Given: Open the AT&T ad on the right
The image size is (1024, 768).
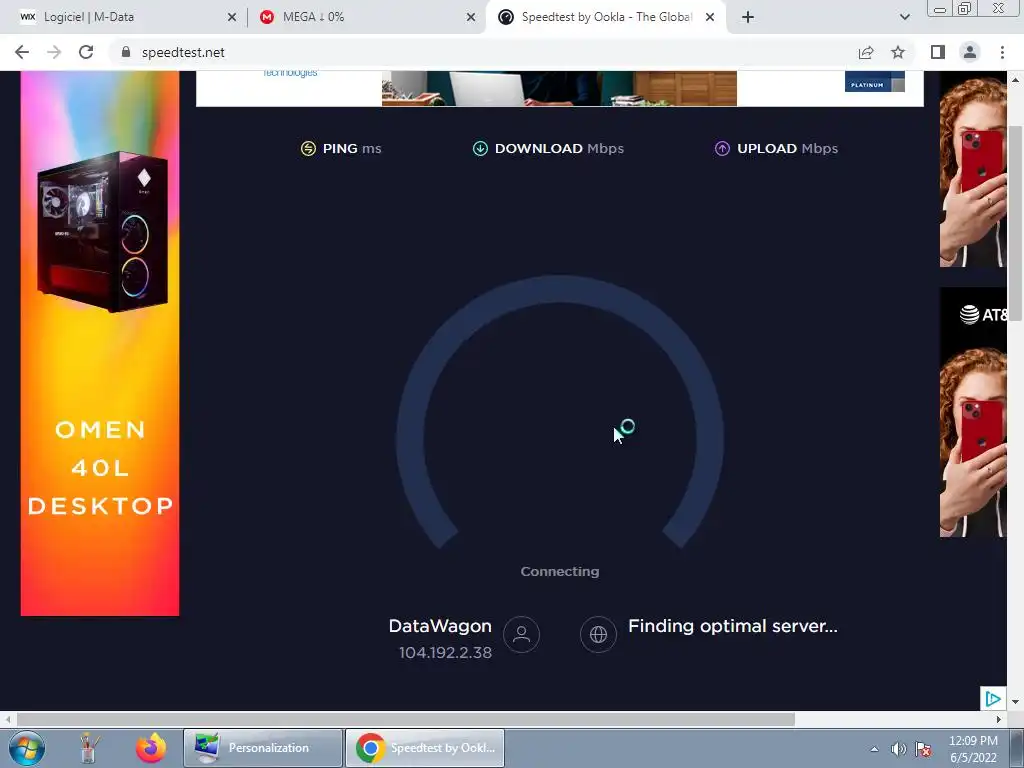Looking at the screenshot, I should pos(973,411).
